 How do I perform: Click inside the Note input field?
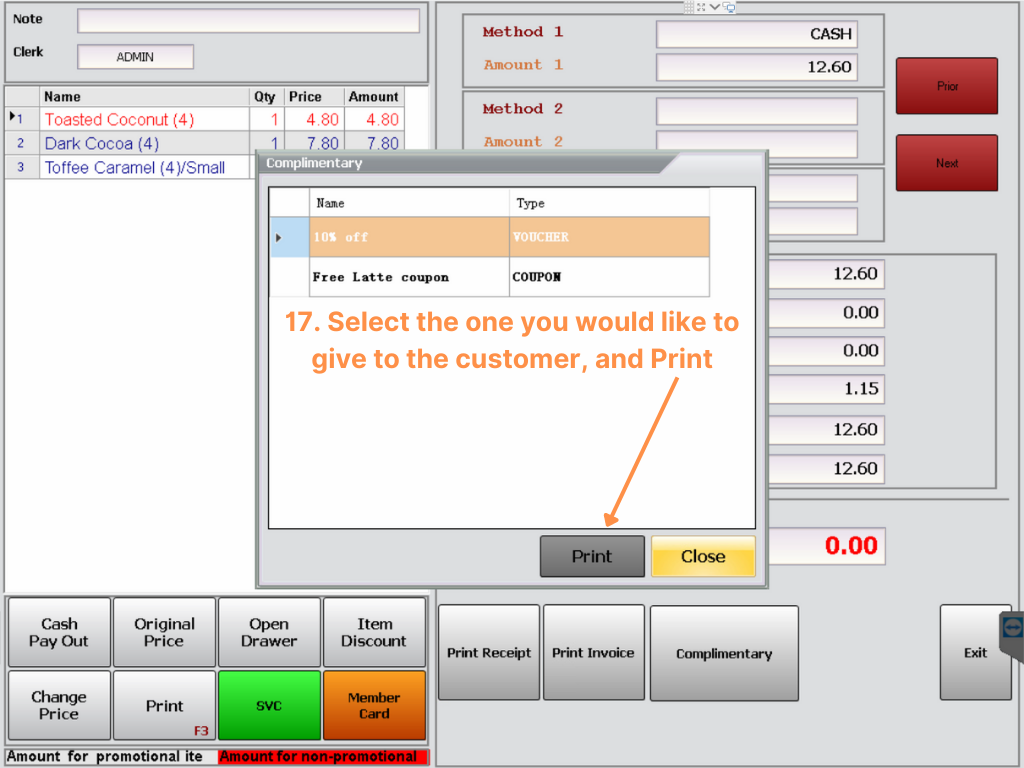click(x=248, y=20)
